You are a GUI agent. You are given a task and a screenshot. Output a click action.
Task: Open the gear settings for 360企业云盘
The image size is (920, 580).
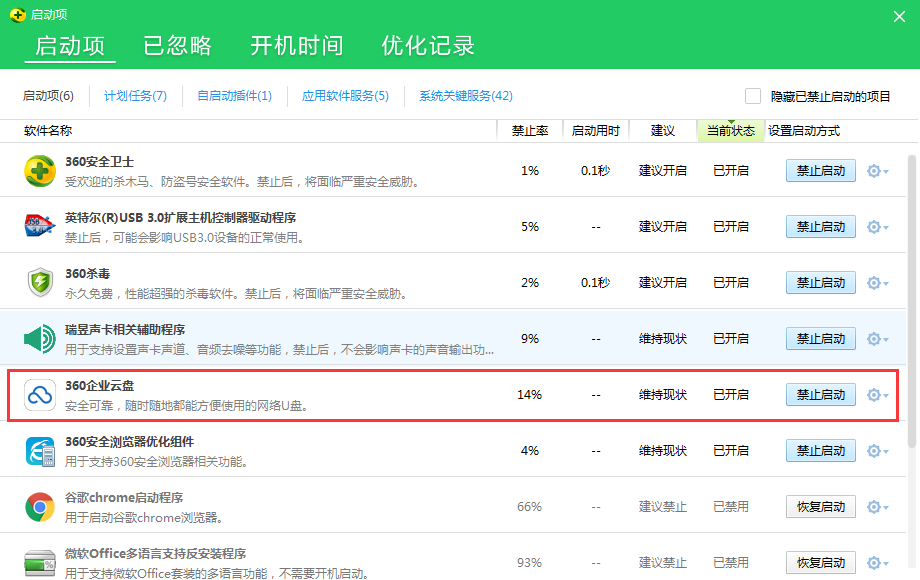tap(872, 394)
